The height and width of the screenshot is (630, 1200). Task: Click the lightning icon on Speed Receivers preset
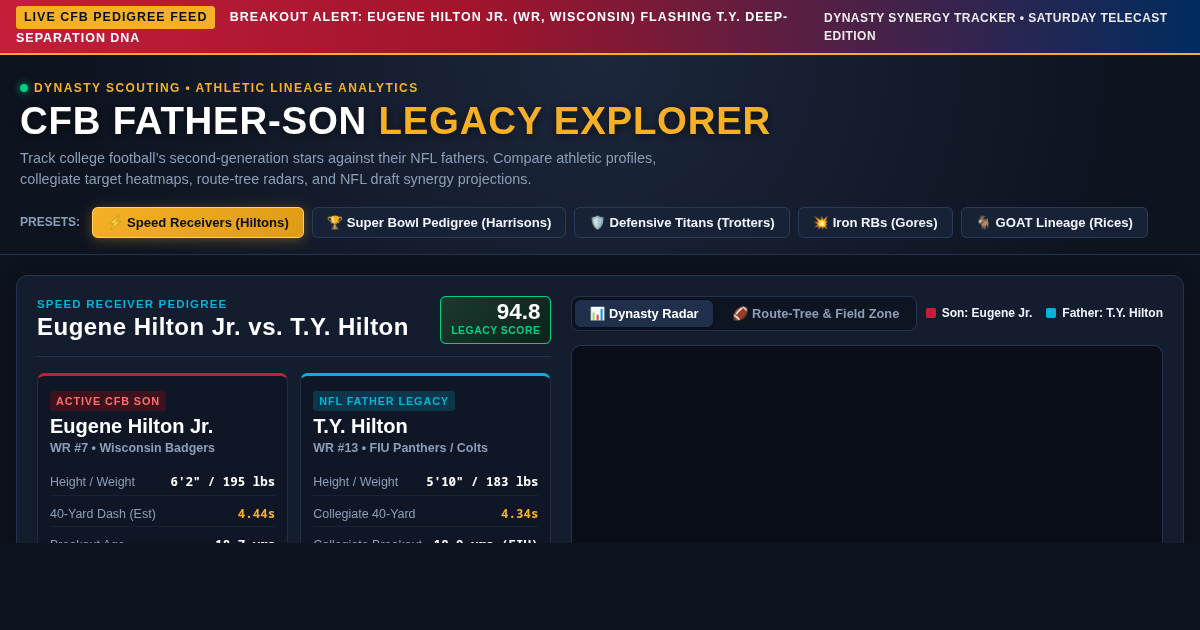(x=115, y=222)
